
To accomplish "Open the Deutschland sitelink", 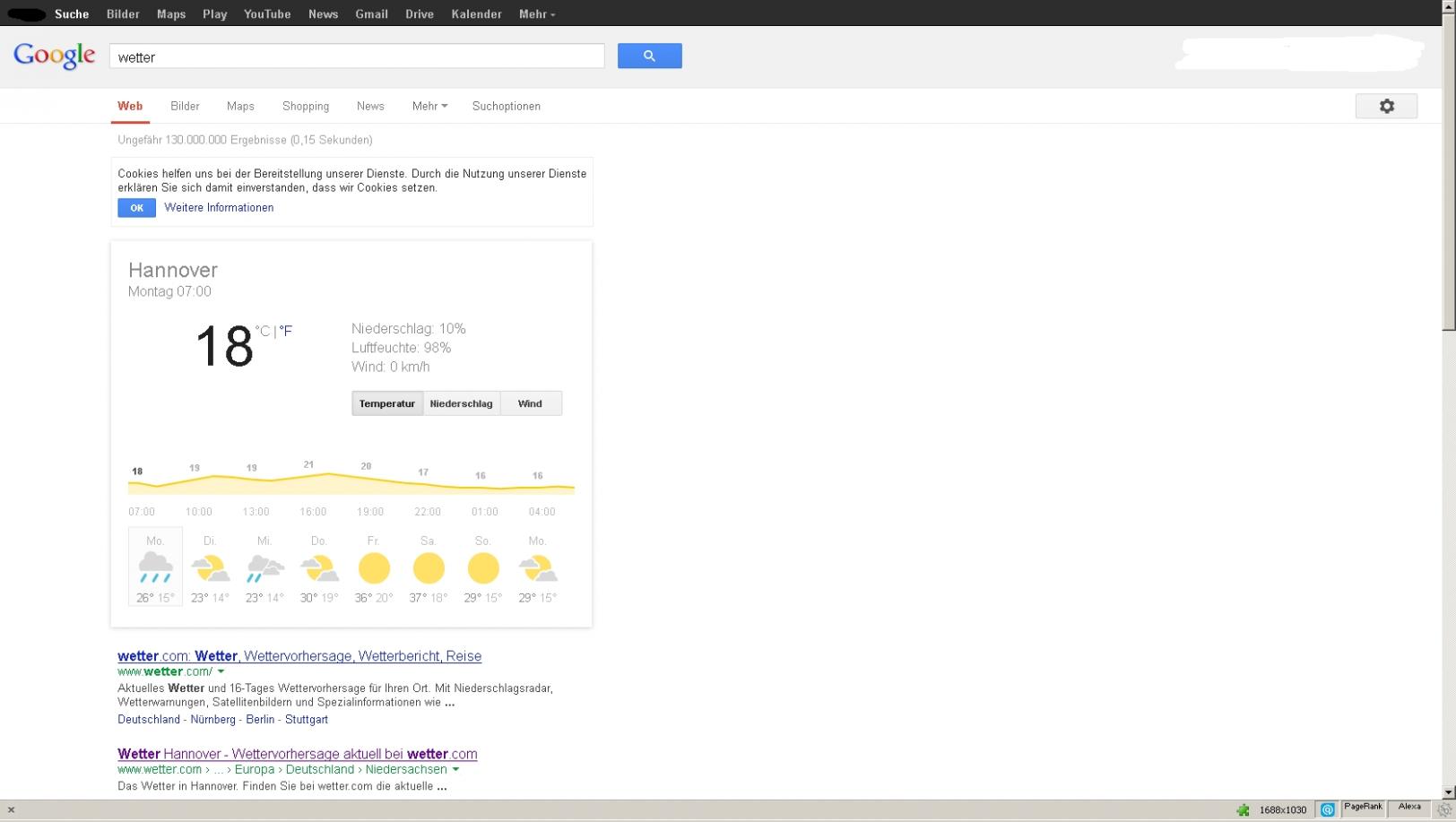I will (149, 720).
